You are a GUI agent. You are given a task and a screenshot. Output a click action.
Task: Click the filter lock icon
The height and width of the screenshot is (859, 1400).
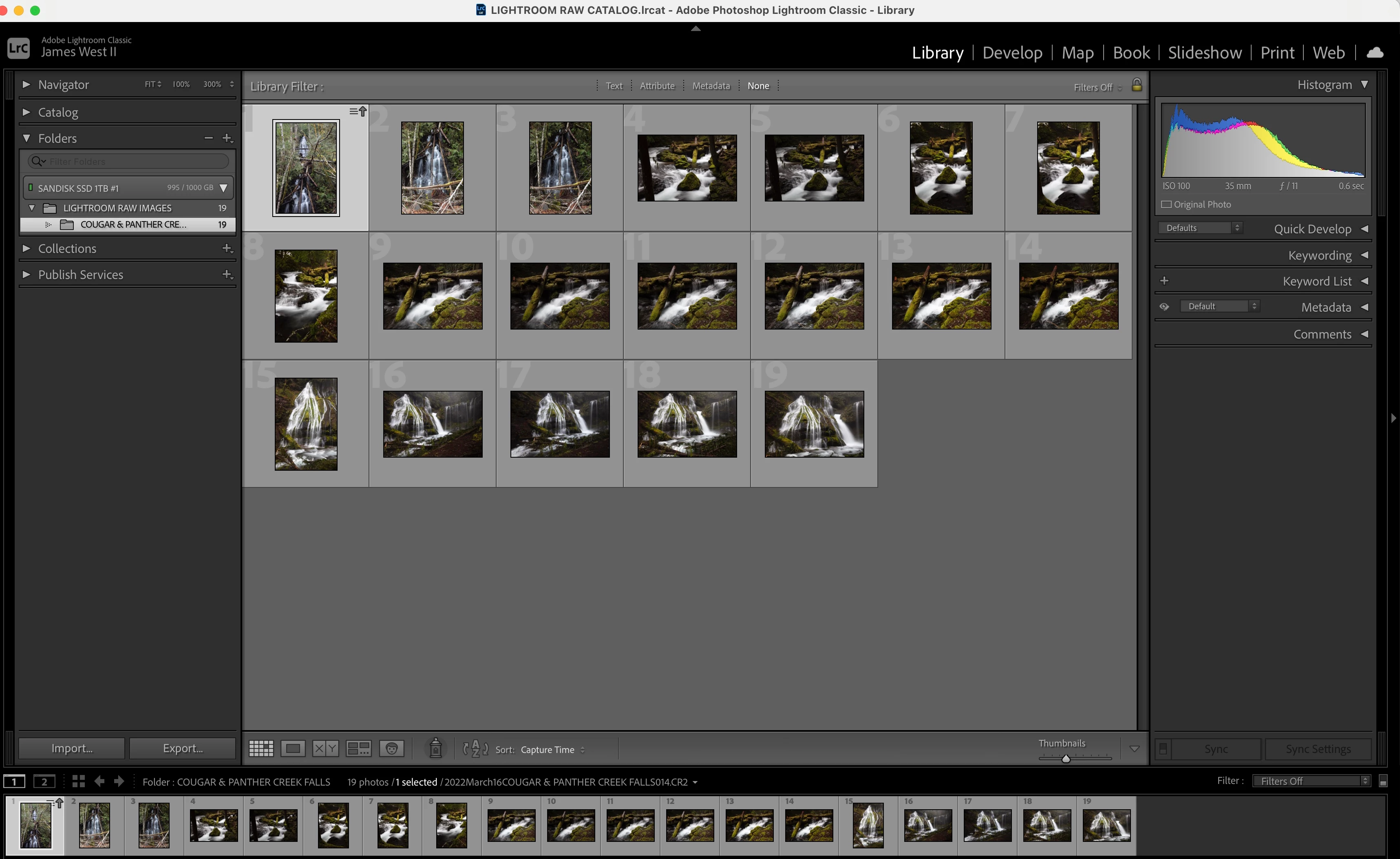[1136, 85]
